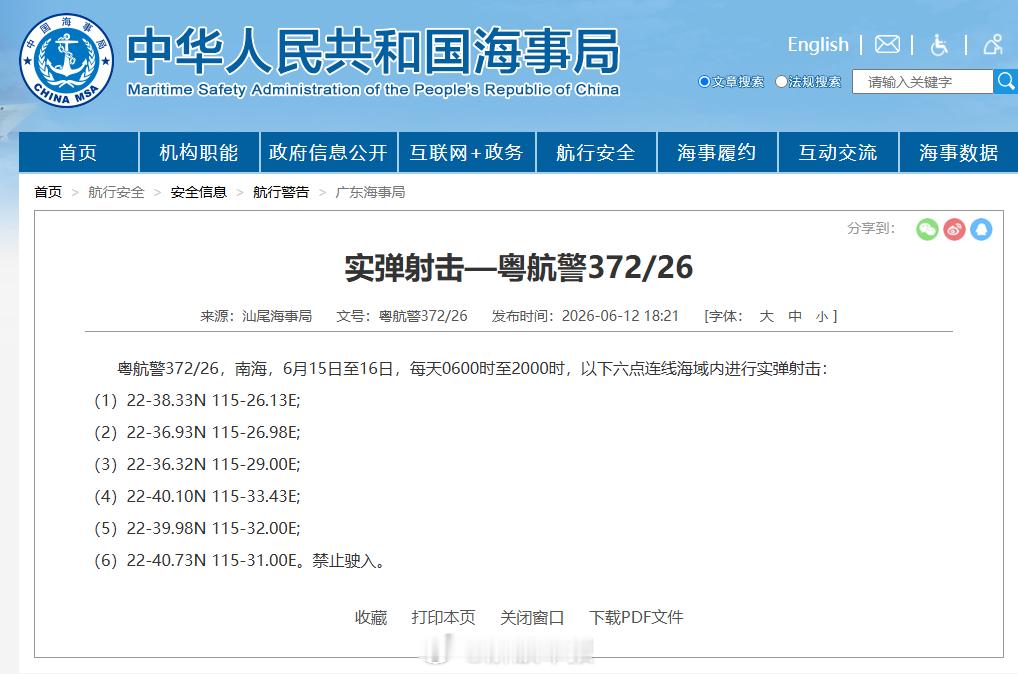Click the elderly-care mode icon in header
Viewport: 1018px width, 674px height.
coord(993,45)
